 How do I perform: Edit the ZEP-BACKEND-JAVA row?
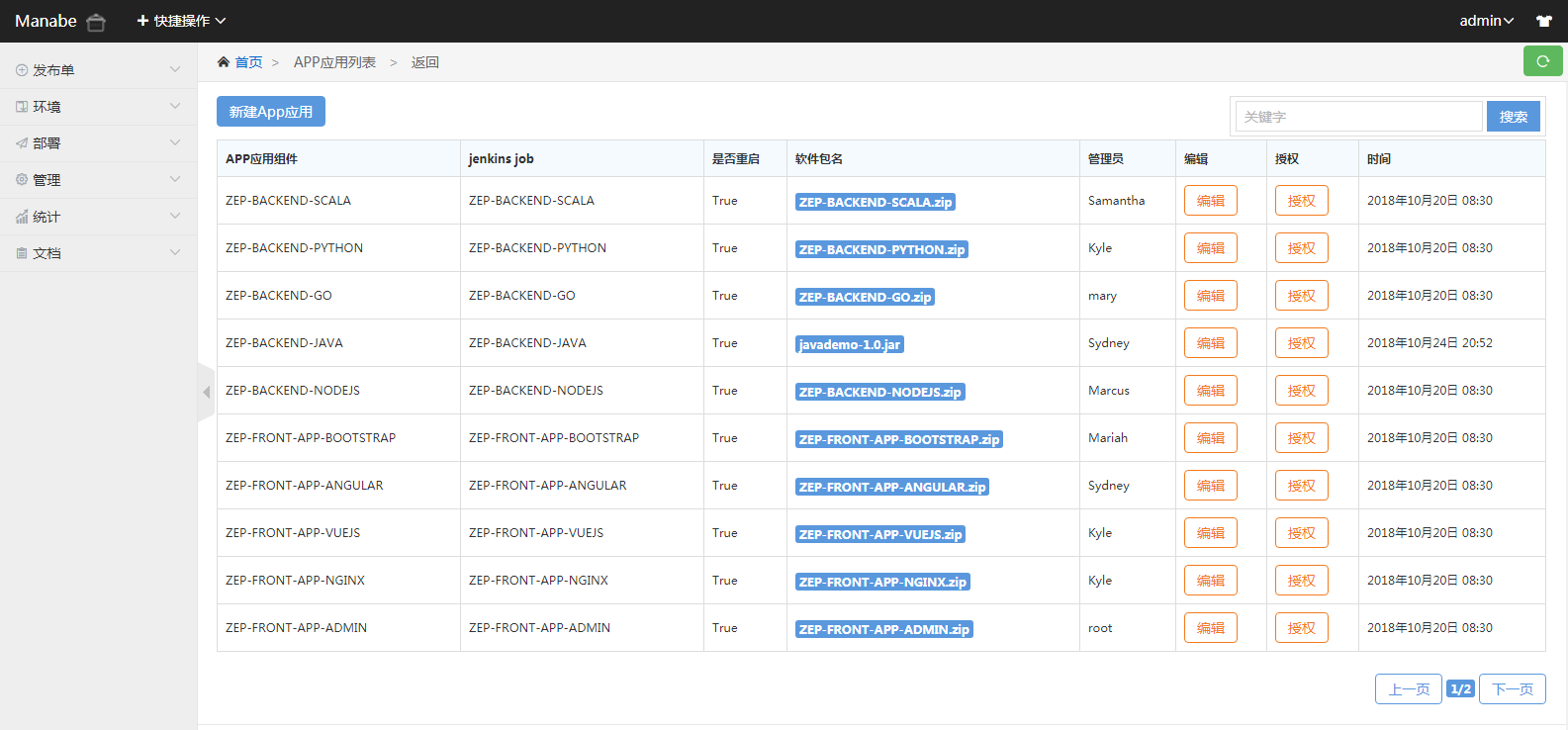pyautogui.click(x=1211, y=343)
